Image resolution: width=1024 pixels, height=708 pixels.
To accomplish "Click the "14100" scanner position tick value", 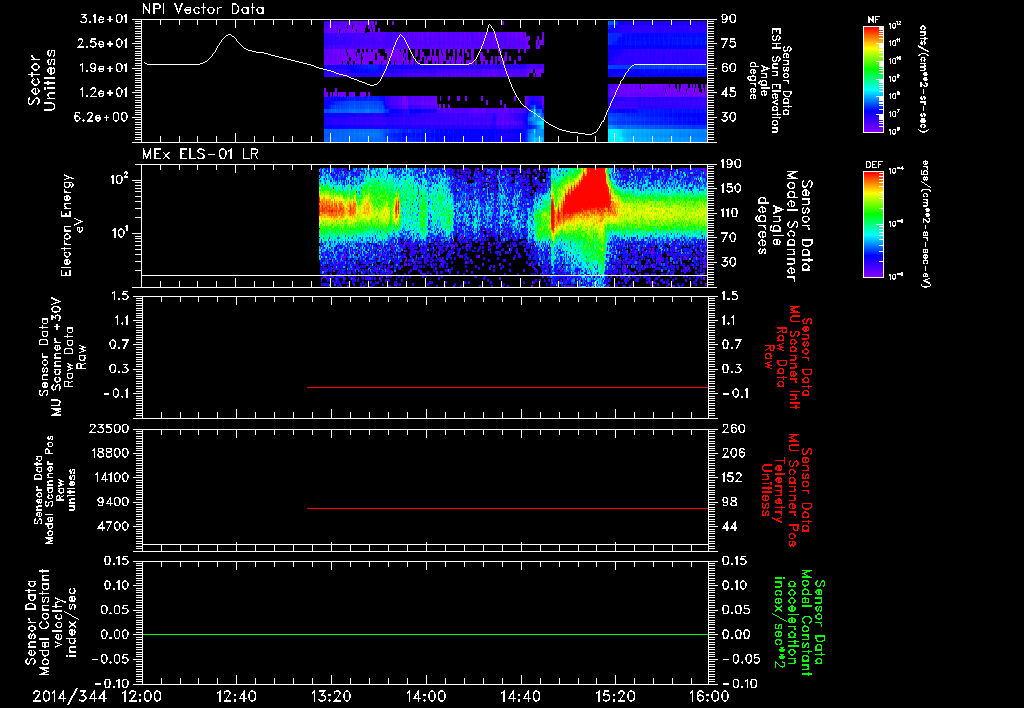I will point(110,477).
